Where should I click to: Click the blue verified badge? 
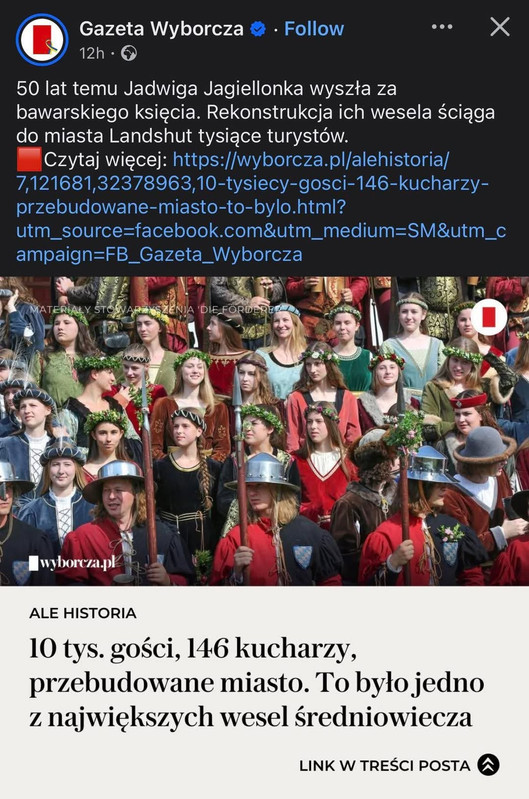(x=258, y=29)
